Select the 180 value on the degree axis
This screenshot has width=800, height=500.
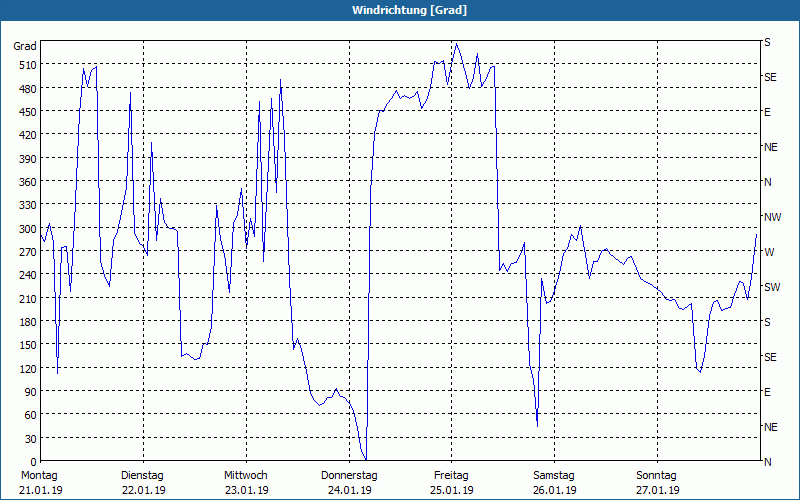(x=28, y=322)
